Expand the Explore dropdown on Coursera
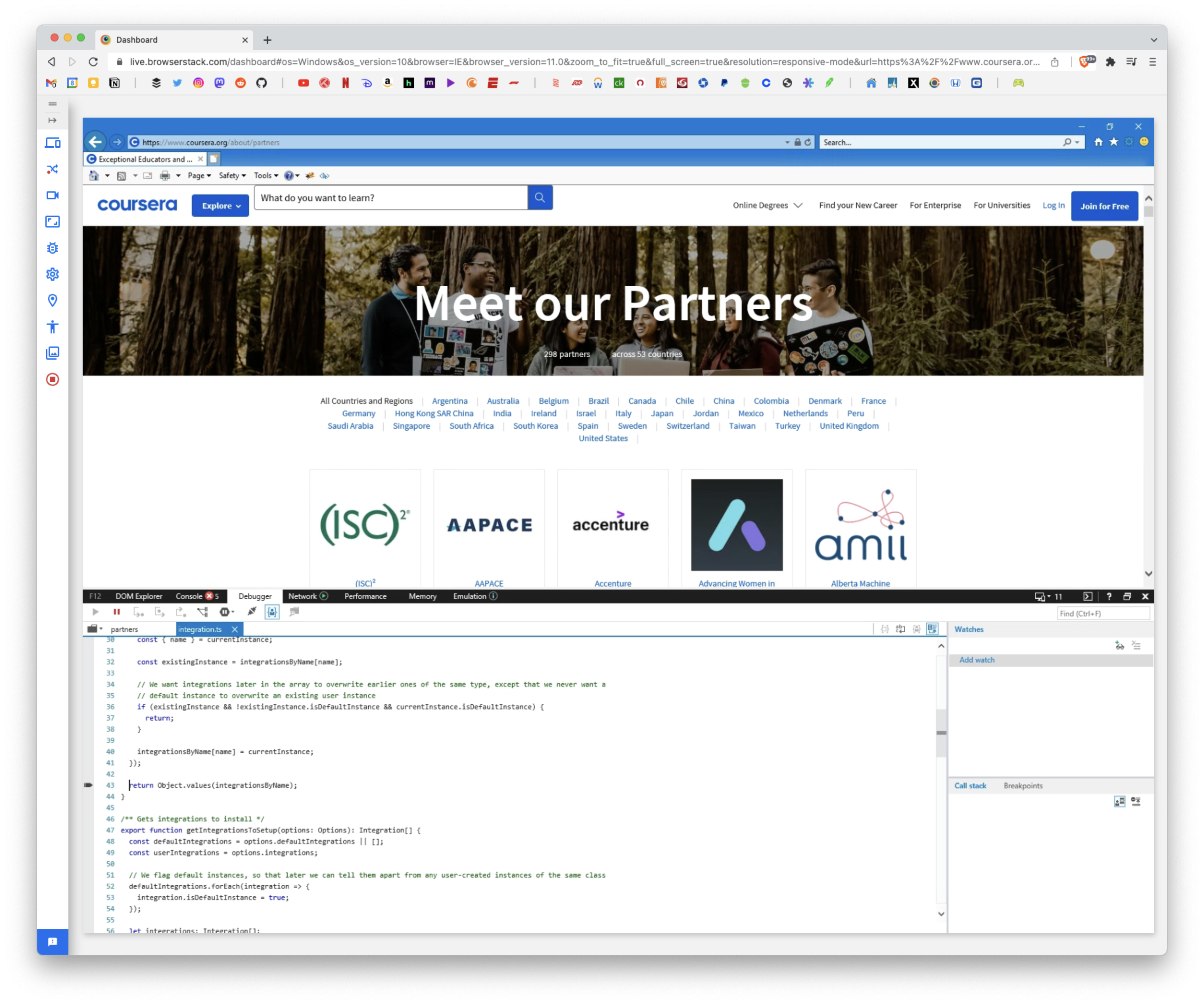This screenshot has height=1004, width=1204. pos(220,206)
